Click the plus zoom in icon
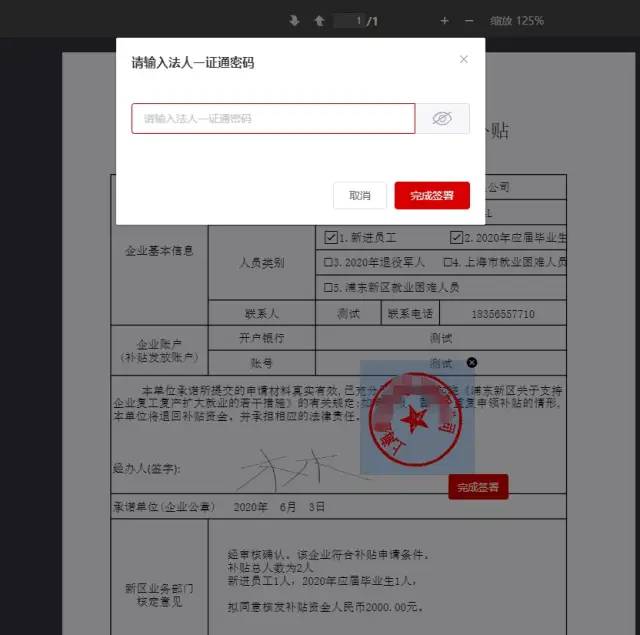Viewport: 640px width, 635px height. coord(444,20)
